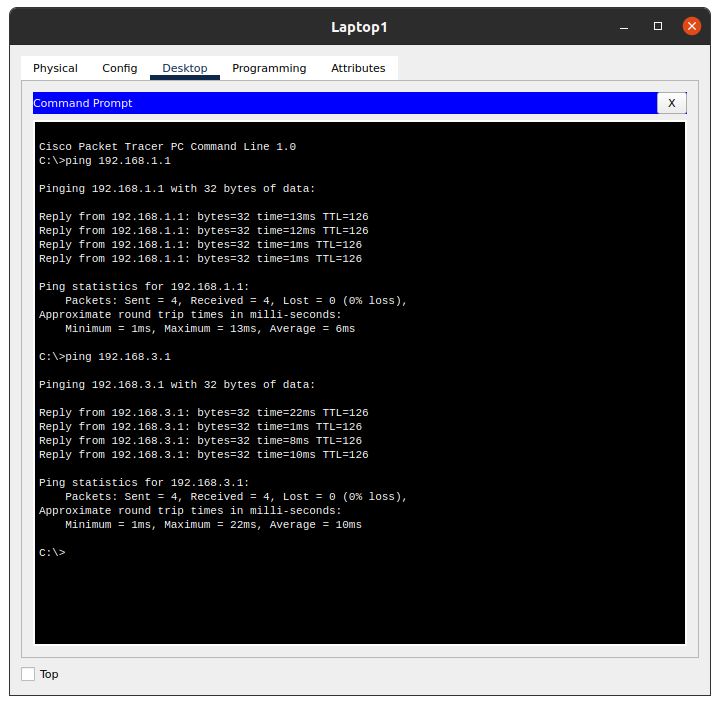
Task: Click the C:\> prompt input line
Action: (x=52, y=553)
